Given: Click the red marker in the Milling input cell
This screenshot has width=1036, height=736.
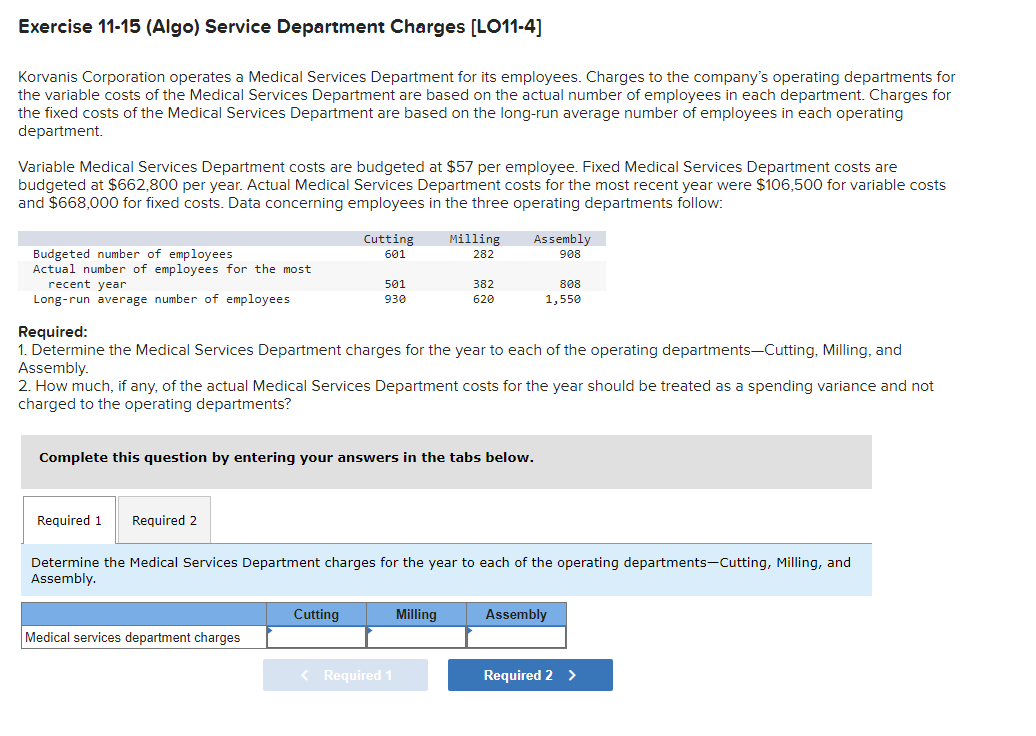Looking at the screenshot, I should coord(370,631).
